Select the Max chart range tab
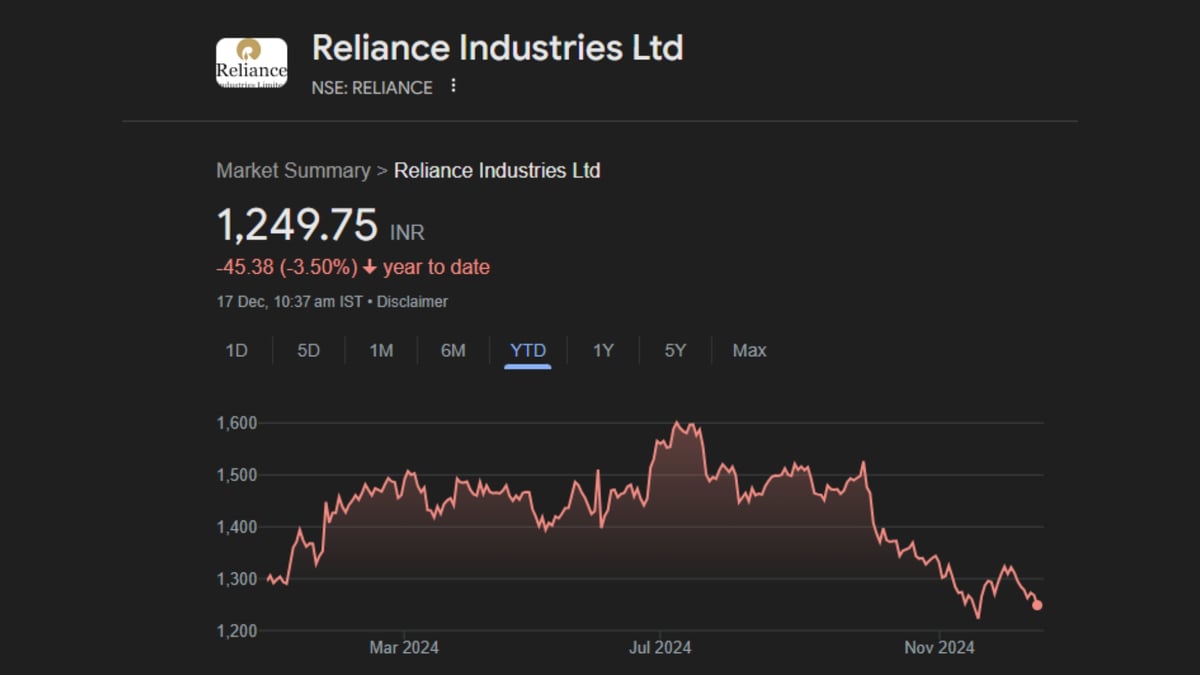 pos(749,350)
